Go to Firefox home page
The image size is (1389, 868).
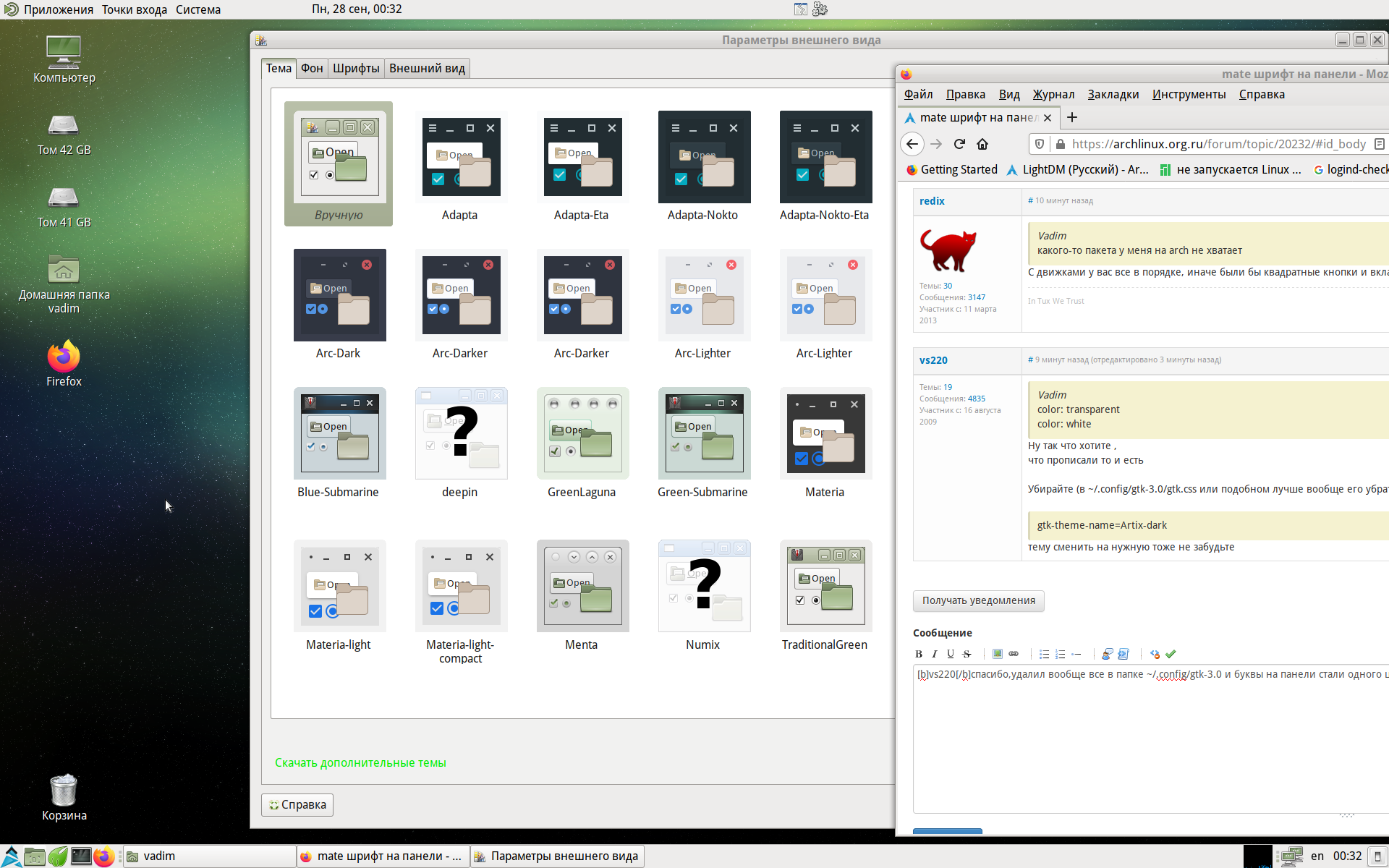(x=982, y=144)
